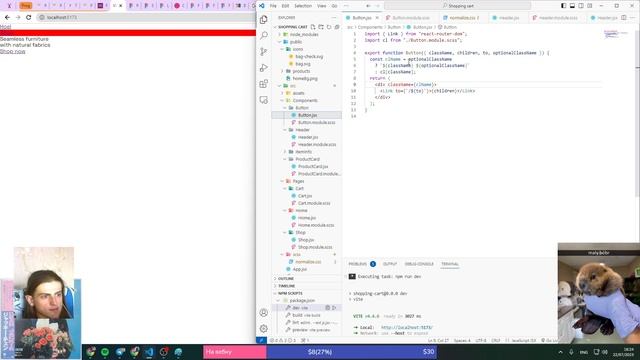Open the Explorer view in the activity bar

(264, 19)
